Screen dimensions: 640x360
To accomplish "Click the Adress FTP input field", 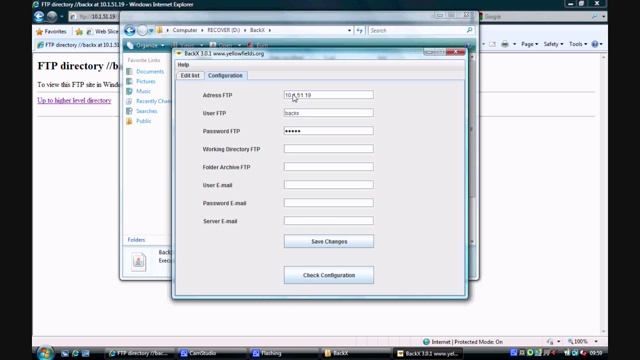I will pos(329,95).
